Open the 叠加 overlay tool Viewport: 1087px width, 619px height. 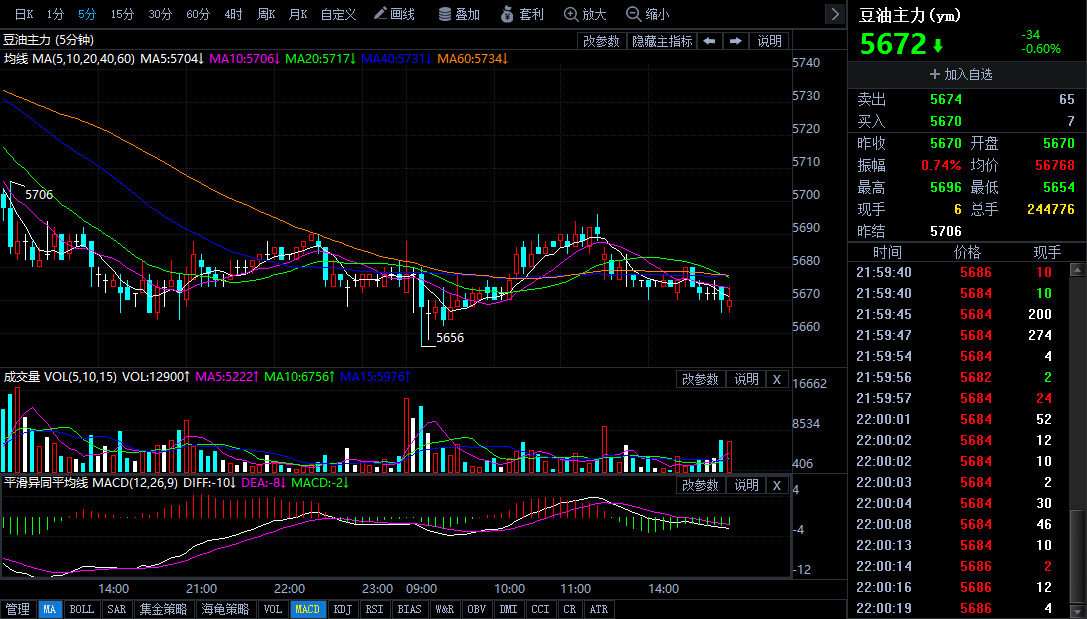tap(459, 14)
